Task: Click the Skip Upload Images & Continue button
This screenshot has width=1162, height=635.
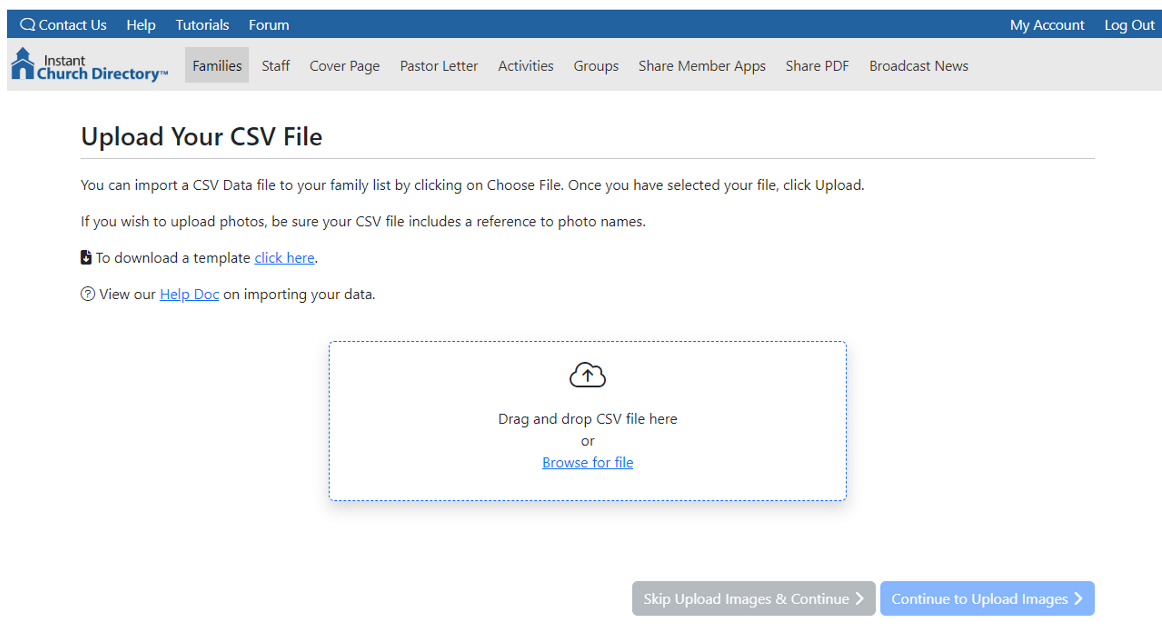Action: tap(754, 599)
